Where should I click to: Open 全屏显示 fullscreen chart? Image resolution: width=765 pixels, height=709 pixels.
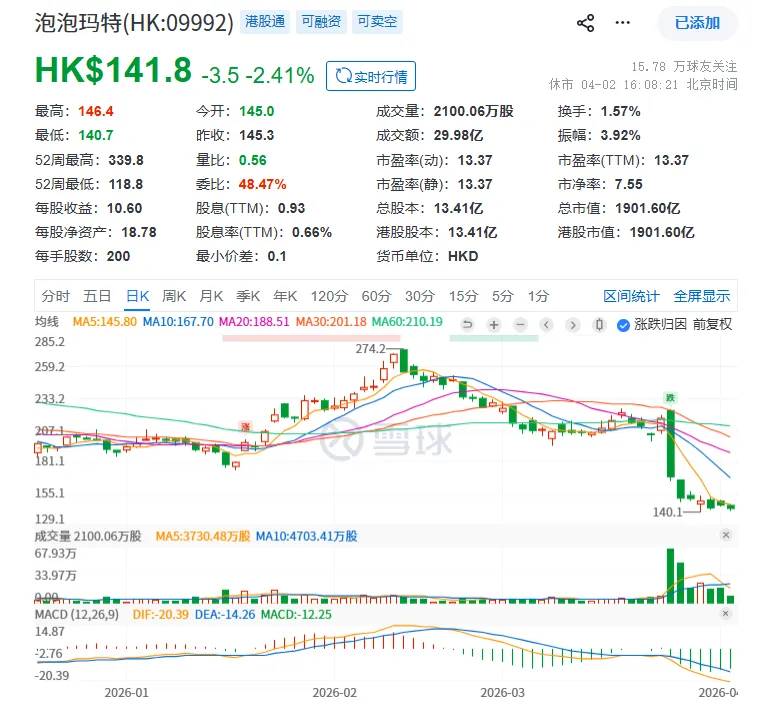point(702,296)
